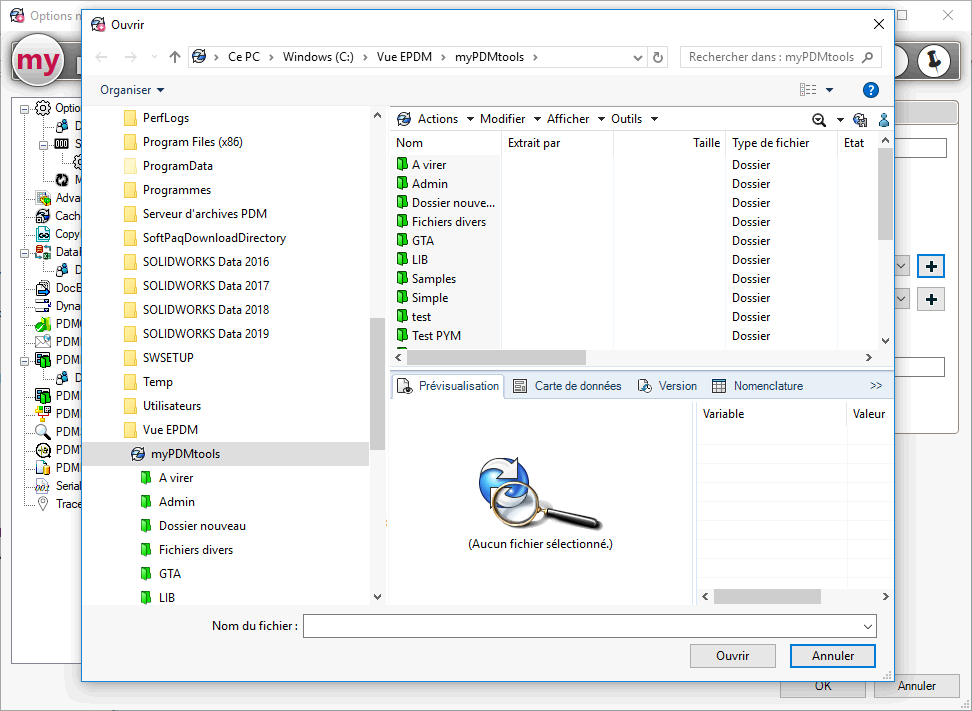Click the myPDMtools vault icon in the tree
The image size is (972, 711).
138,454
